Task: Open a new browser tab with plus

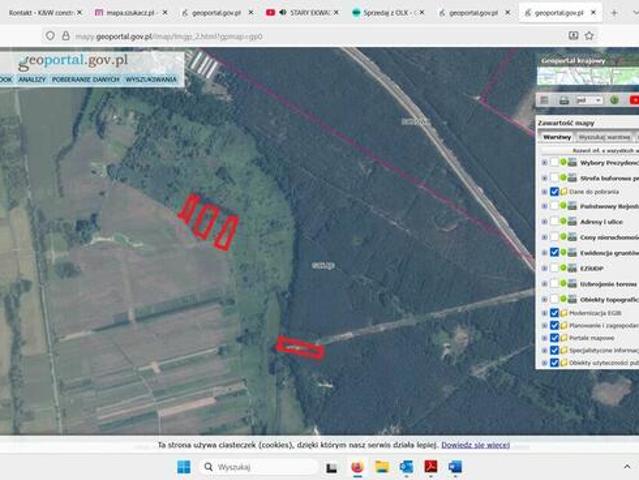Action: coord(614,13)
